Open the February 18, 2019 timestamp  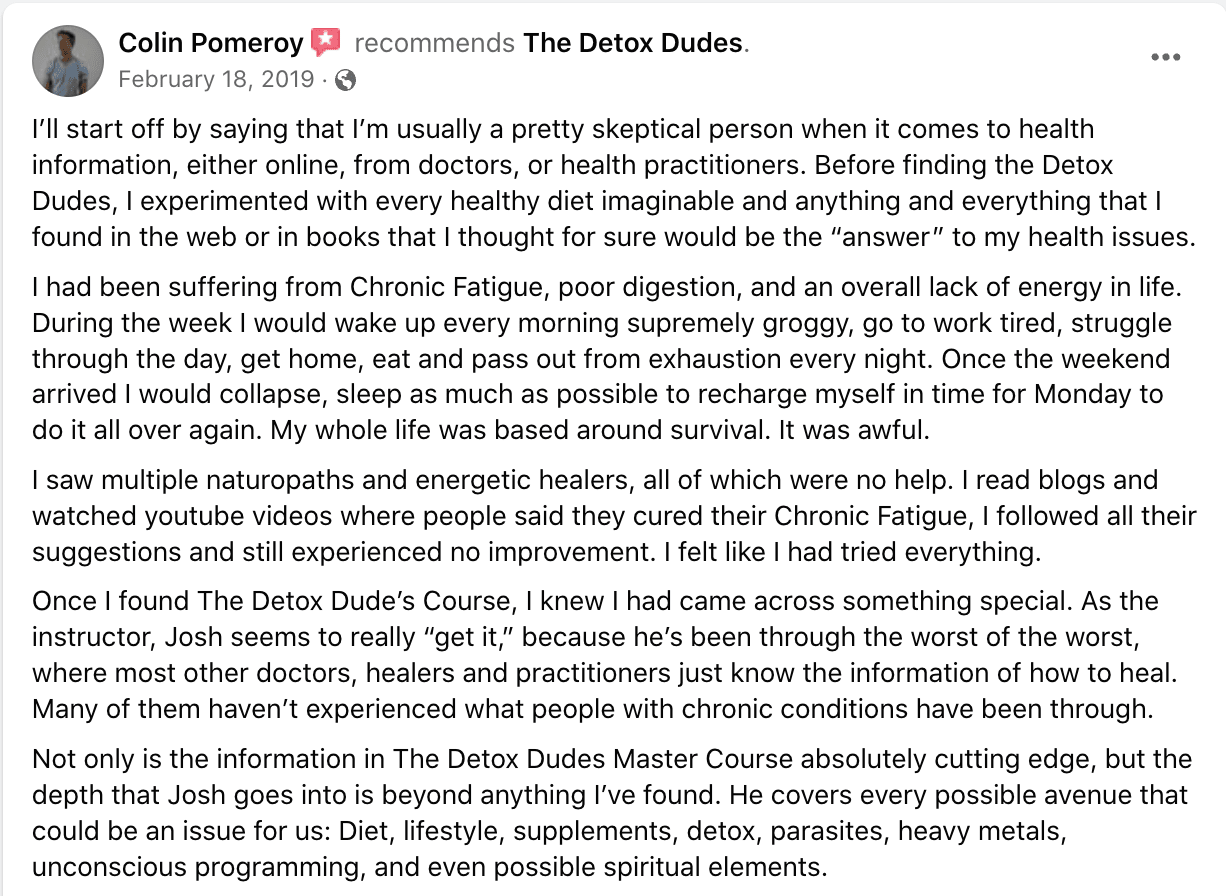click(x=216, y=79)
